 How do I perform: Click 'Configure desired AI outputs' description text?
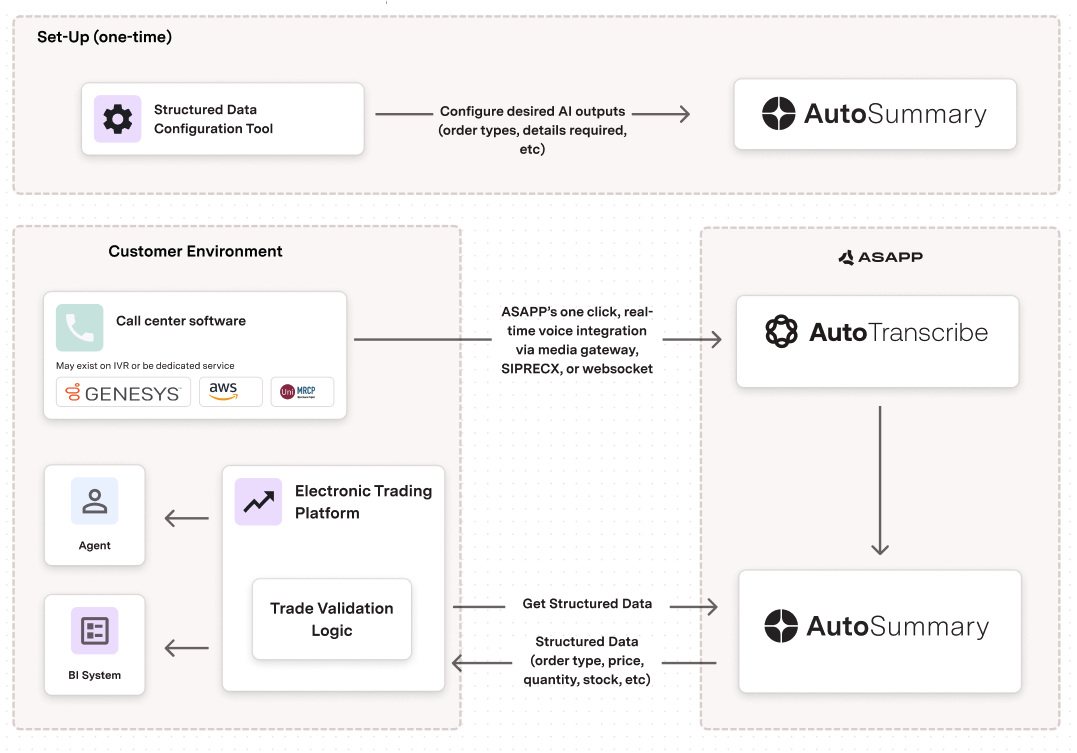coord(532,130)
